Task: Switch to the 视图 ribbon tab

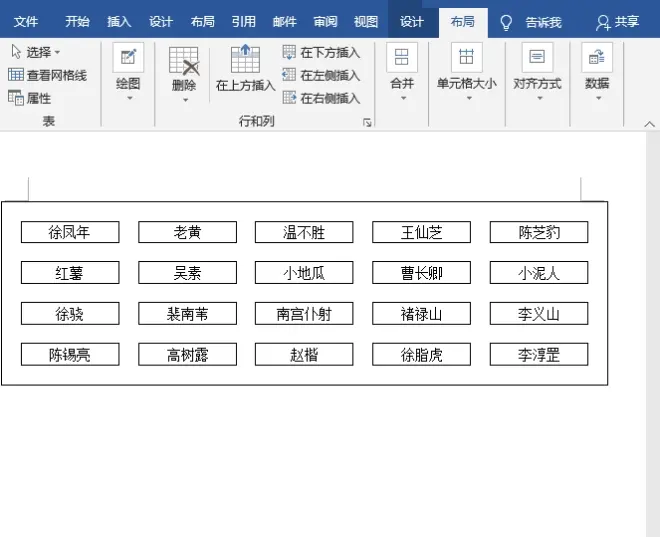Action: click(366, 22)
